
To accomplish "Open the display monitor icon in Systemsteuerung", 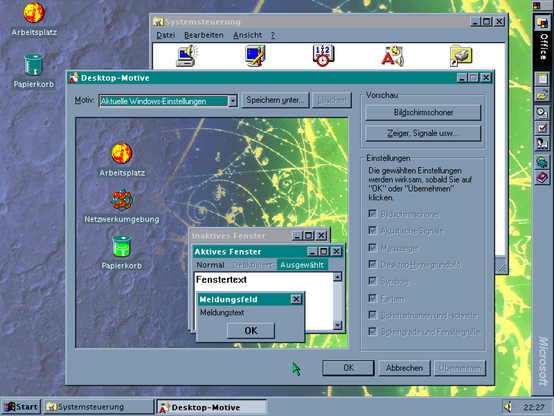I will [255, 55].
